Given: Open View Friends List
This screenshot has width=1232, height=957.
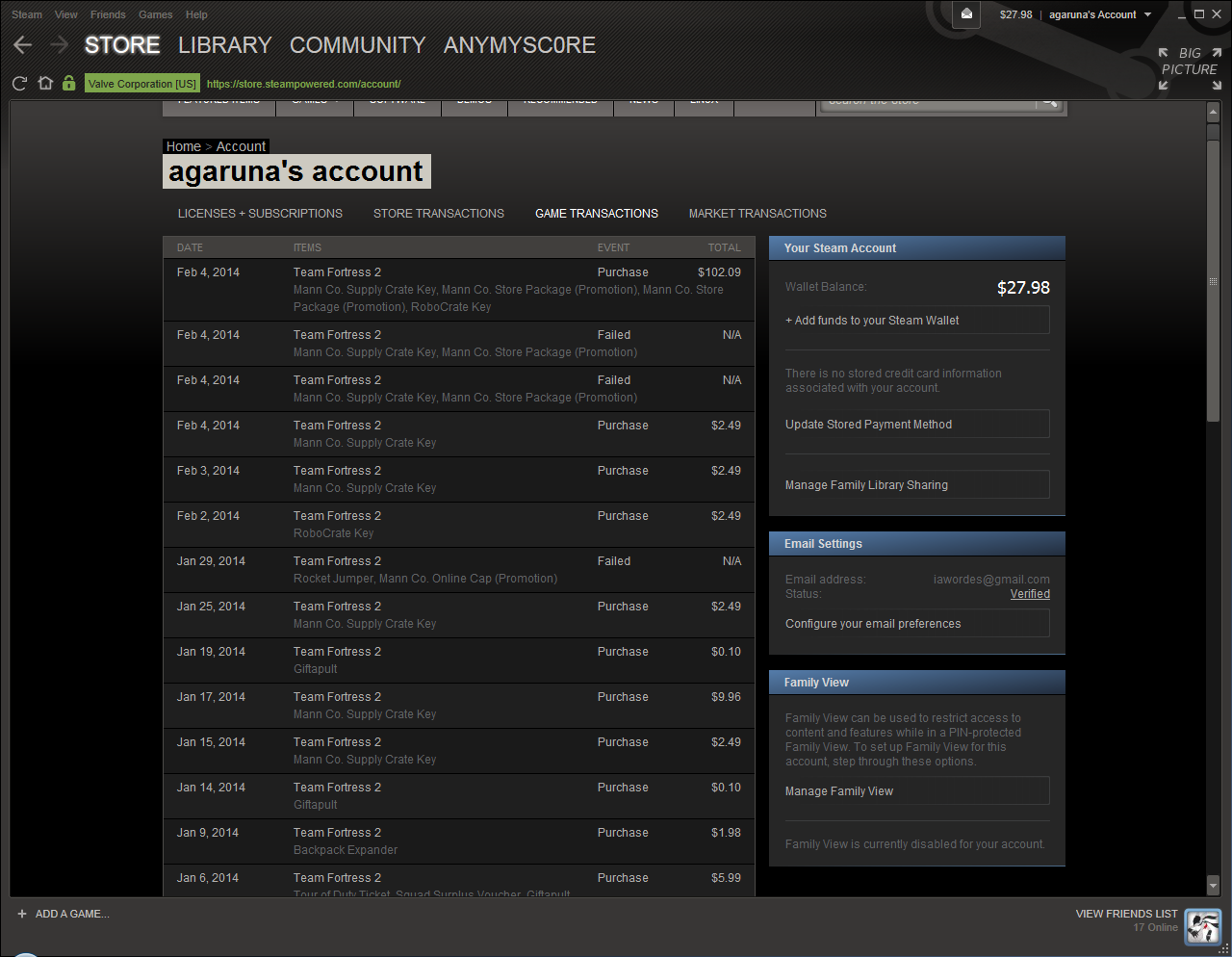Looking at the screenshot, I should pyautogui.click(x=1126, y=914).
